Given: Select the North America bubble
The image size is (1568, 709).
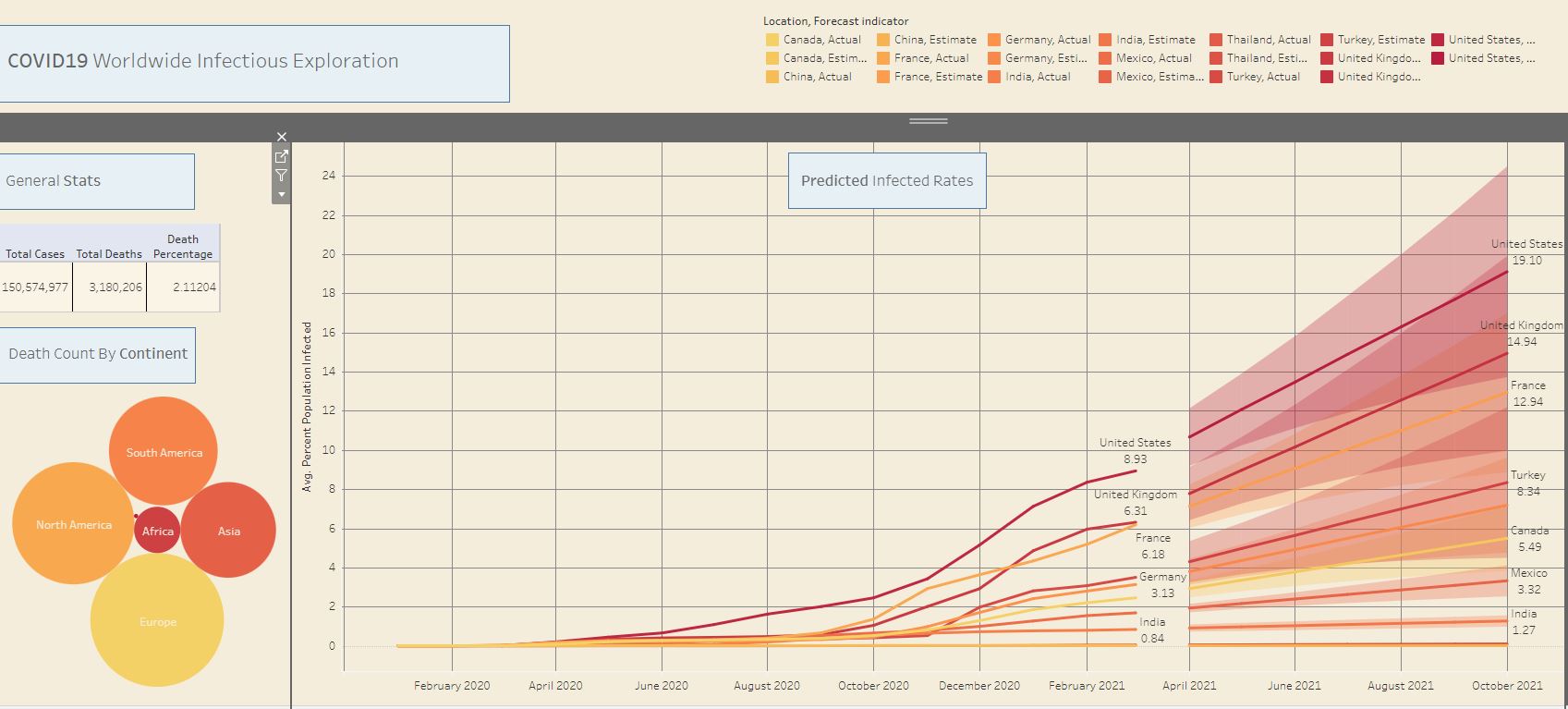Looking at the screenshot, I should (x=73, y=524).
